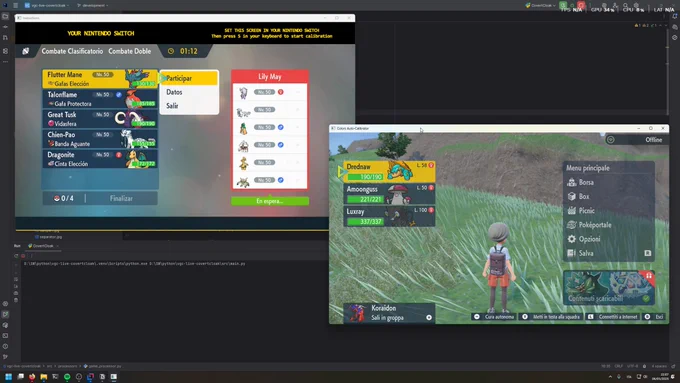Click the red Stop button in PyCharm toolbar
680x383 pixels.
[x=581, y=5]
